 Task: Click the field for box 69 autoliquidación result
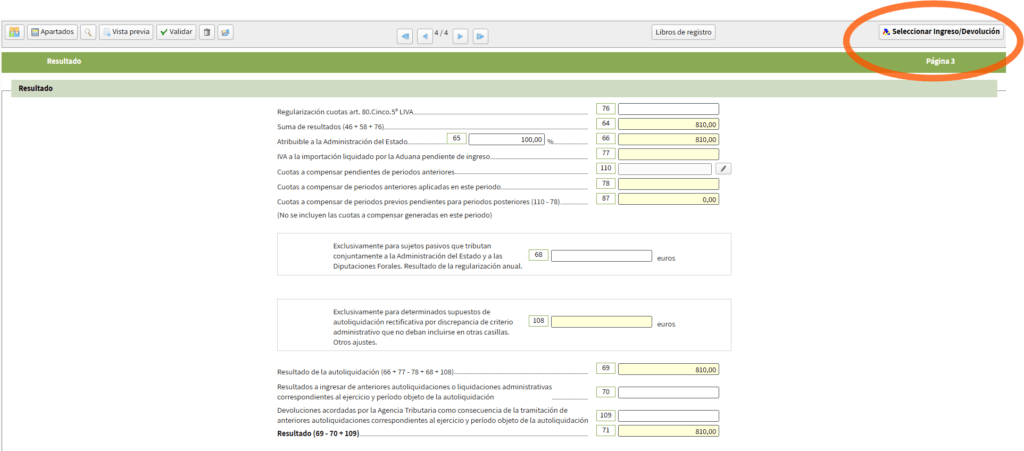click(x=668, y=369)
